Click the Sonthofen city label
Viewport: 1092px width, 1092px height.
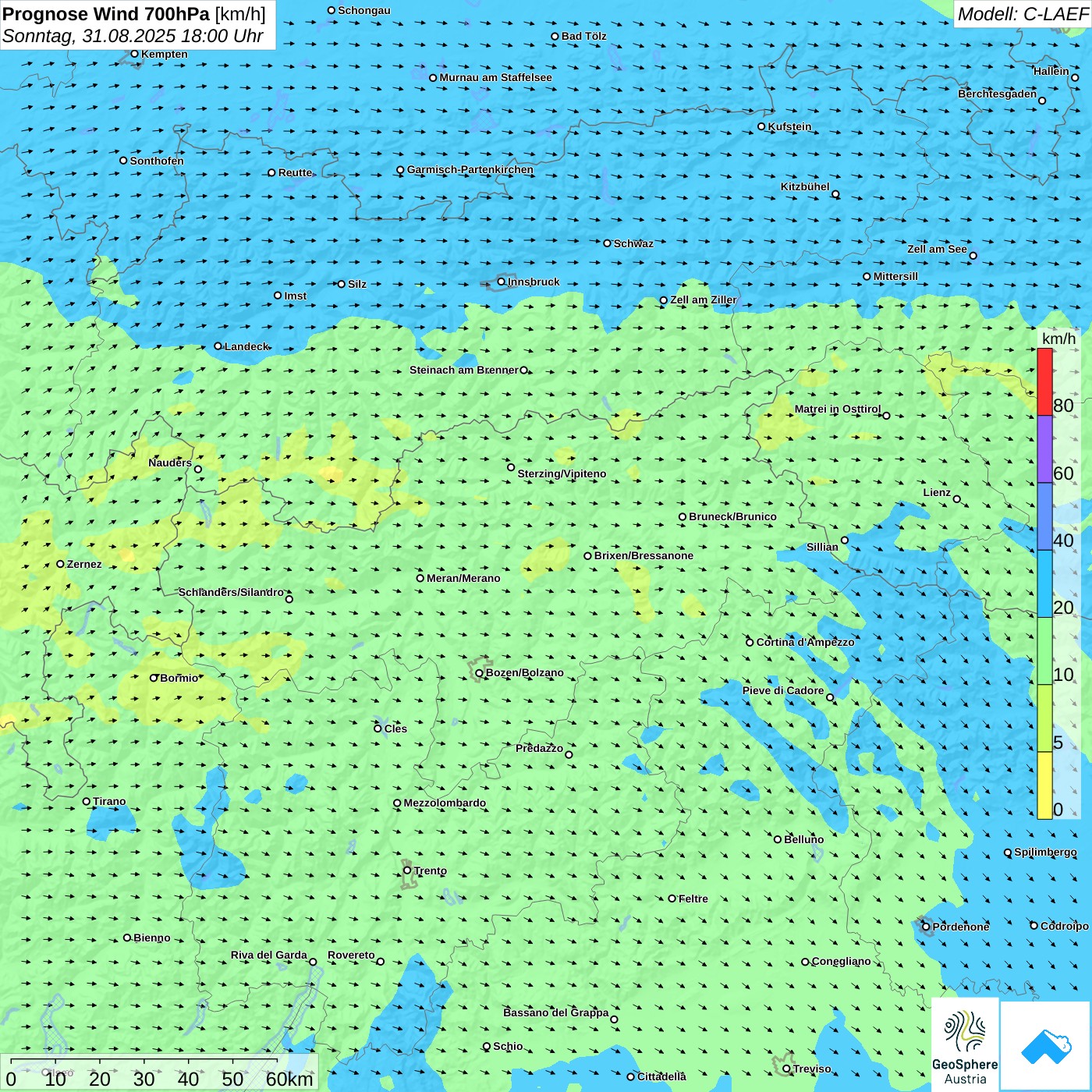[x=157, y=161]
